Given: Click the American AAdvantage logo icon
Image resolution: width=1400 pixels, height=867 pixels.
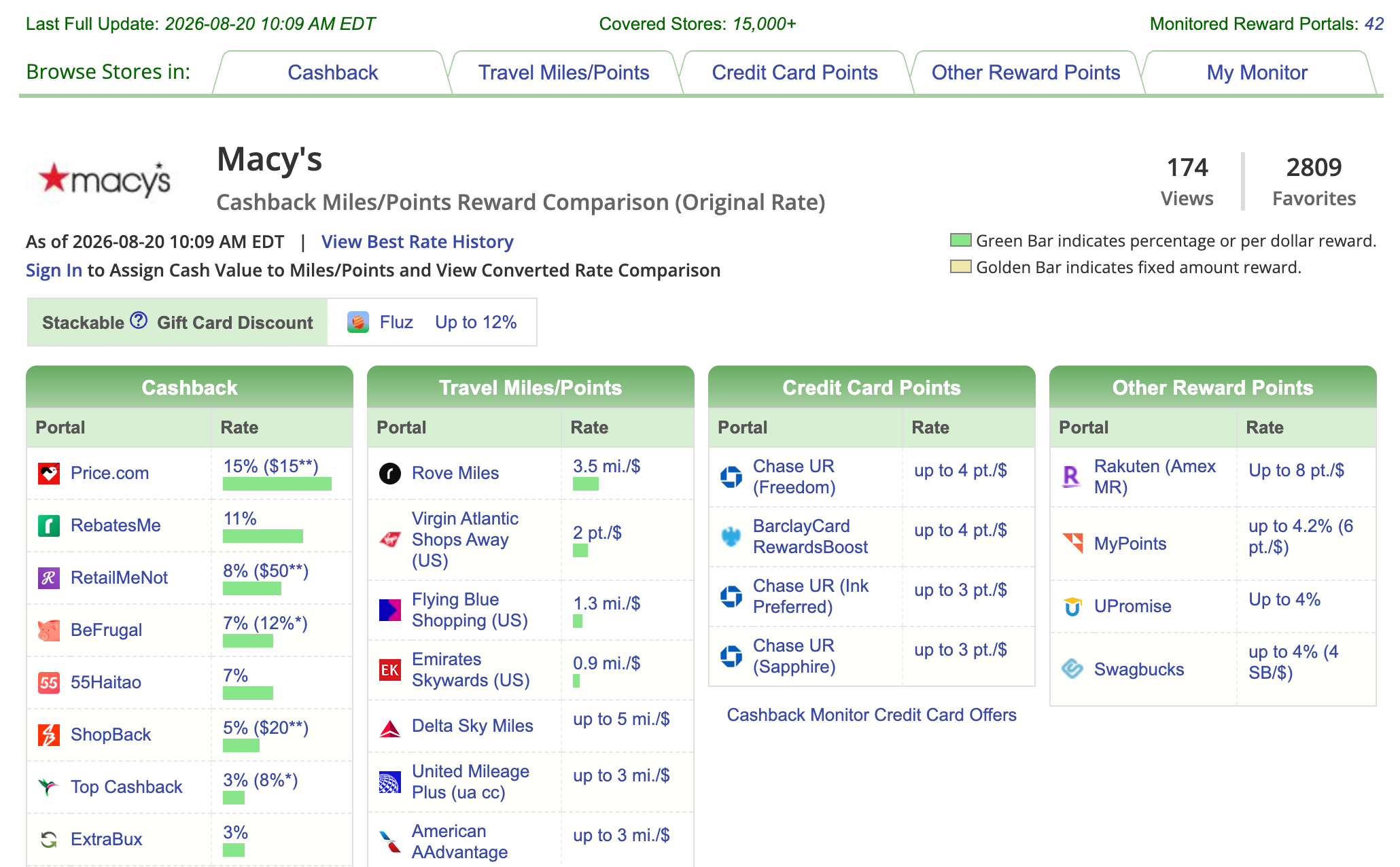Looking at the screenshot, I should [x=390, y=842].
